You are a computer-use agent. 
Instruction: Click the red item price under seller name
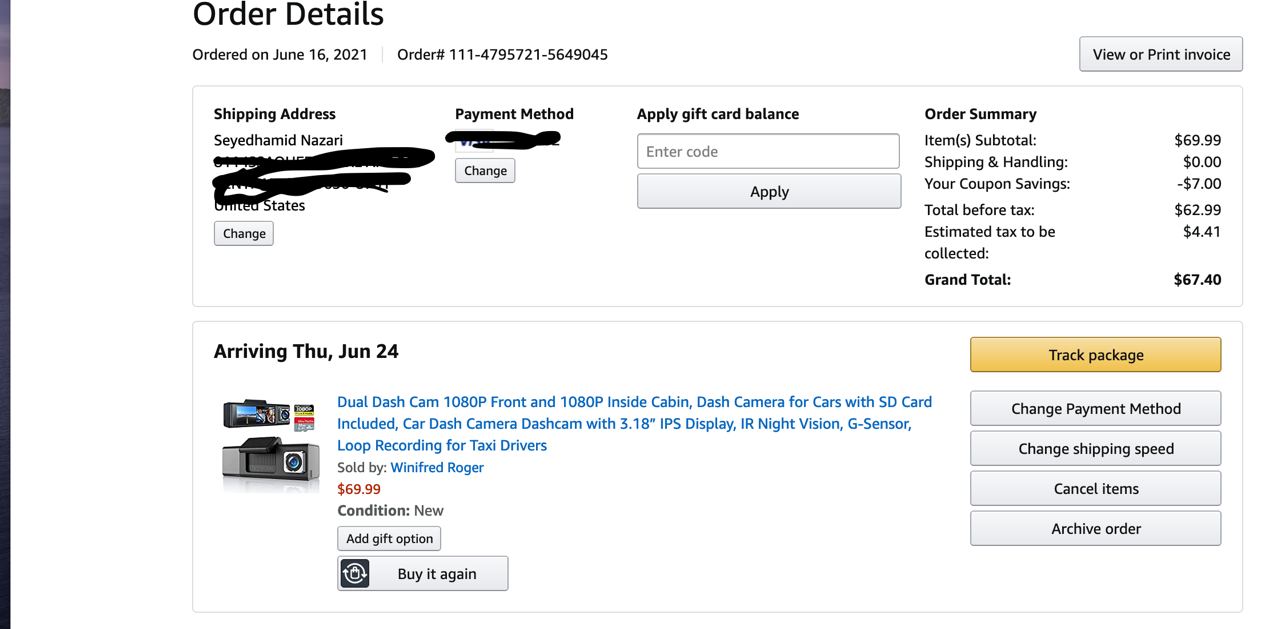pos(359,489)
